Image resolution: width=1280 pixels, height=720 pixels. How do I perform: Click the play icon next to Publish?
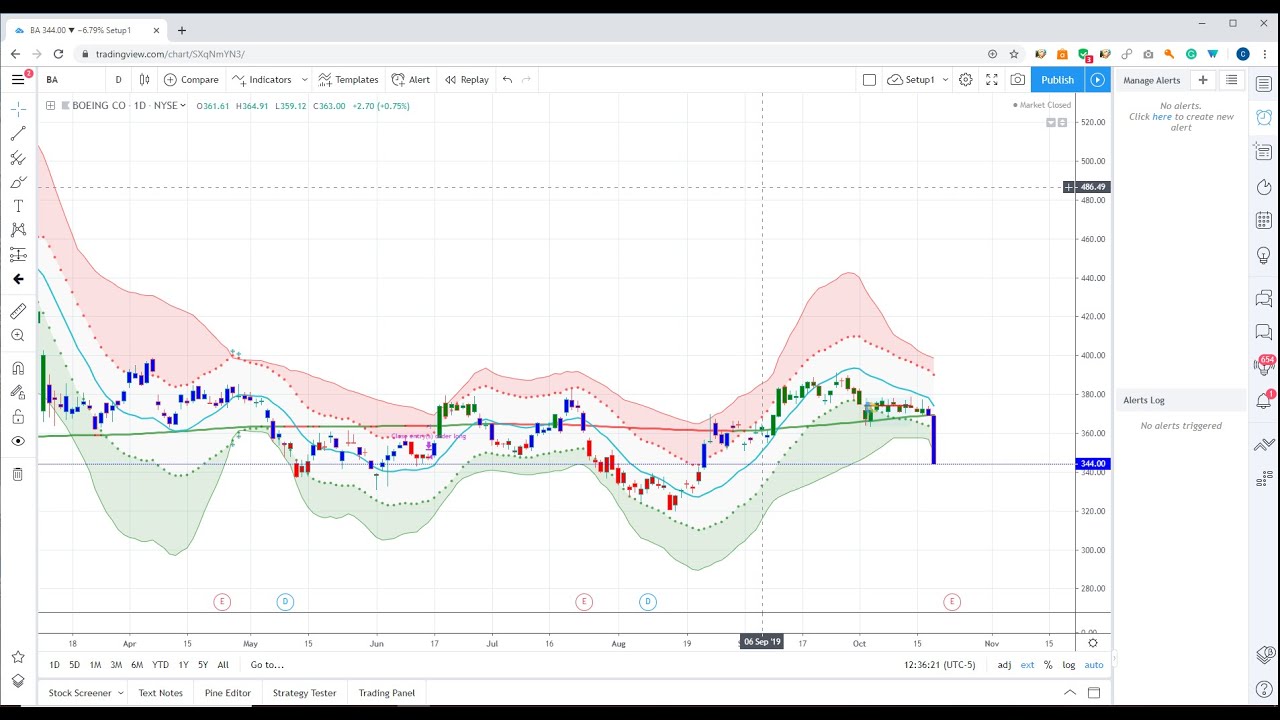click(1098, 80)
